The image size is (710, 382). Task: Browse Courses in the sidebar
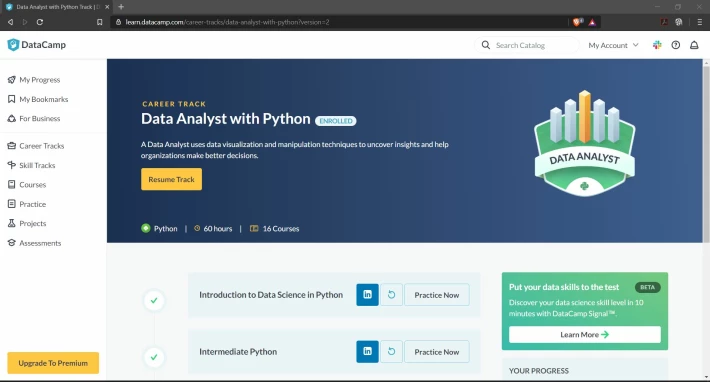(x=27, y=185)
